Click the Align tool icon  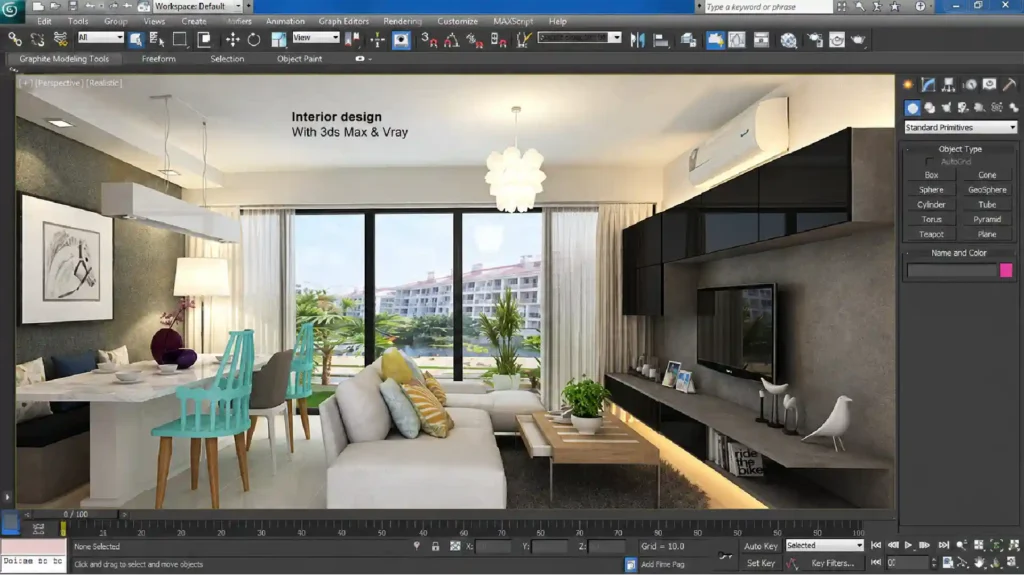point(661,40)
